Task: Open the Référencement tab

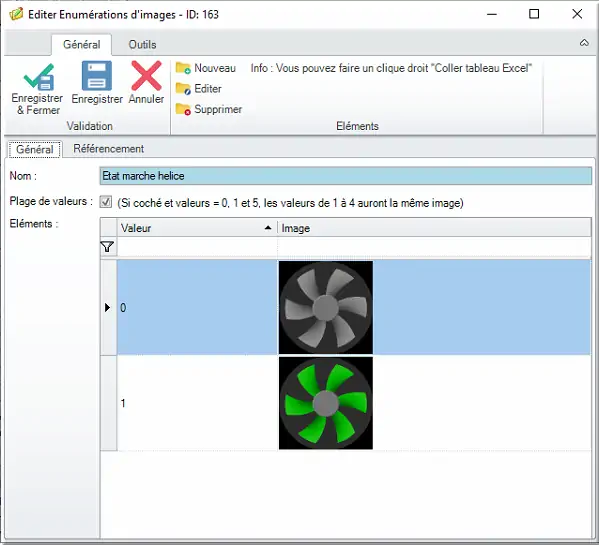Action: coord(108,149)
